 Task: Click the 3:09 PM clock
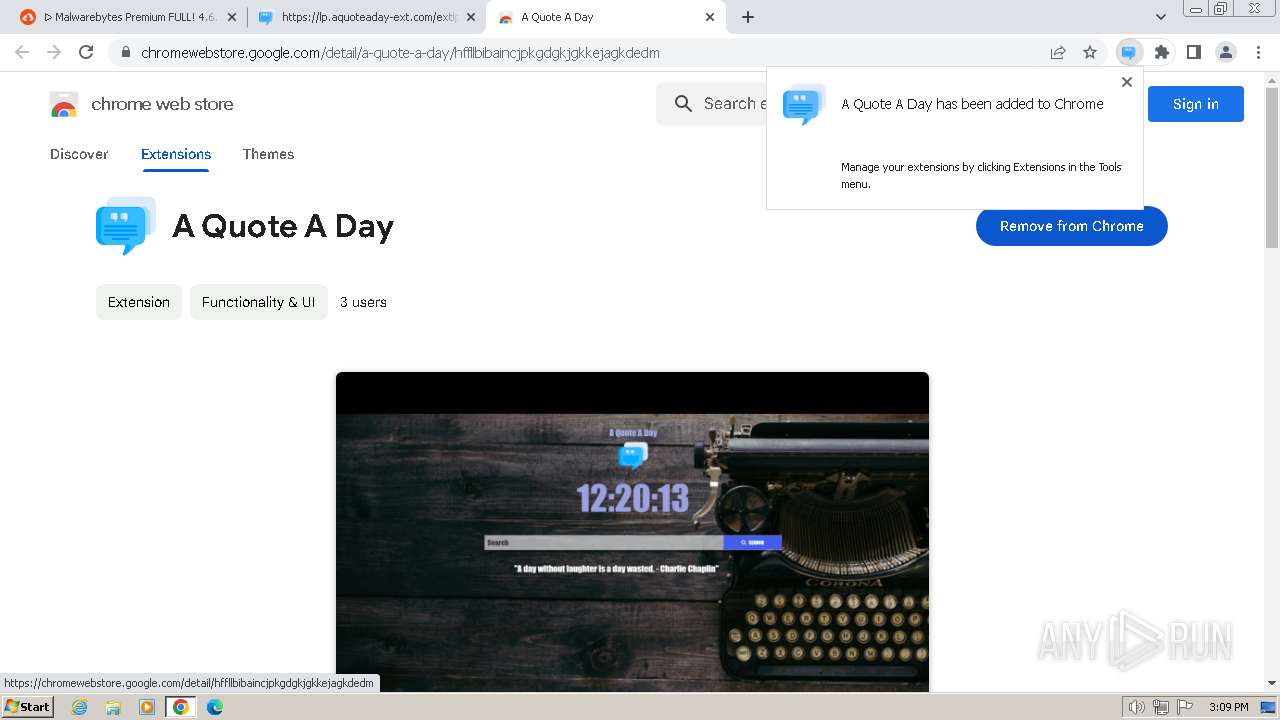(1228, 707)
